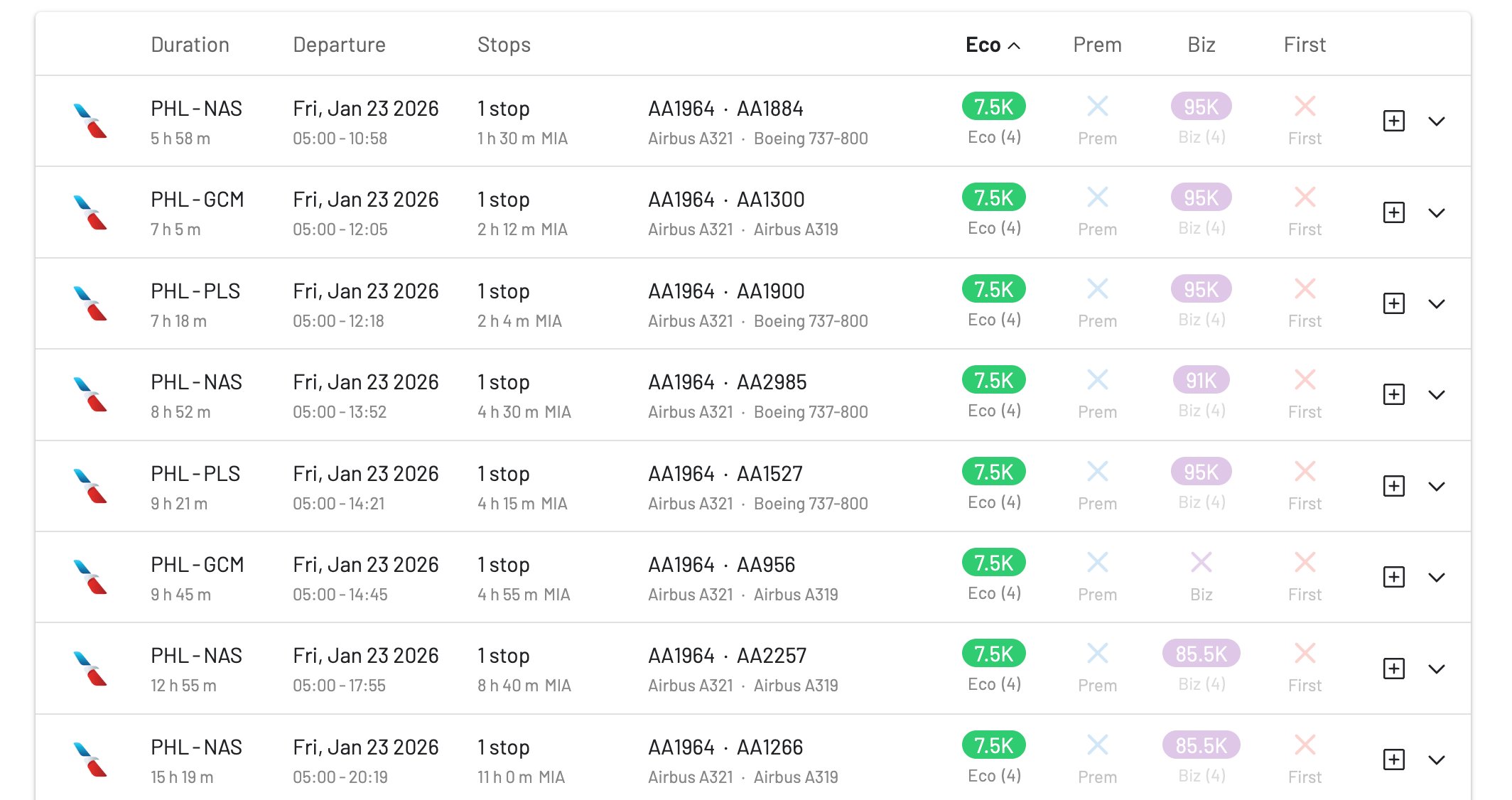Image resolution: width=1512 pixels, height=800 pixels.
Task: Click the Biz X on the AA1964-AA956 itinerary
Action: click(1200, 561)
